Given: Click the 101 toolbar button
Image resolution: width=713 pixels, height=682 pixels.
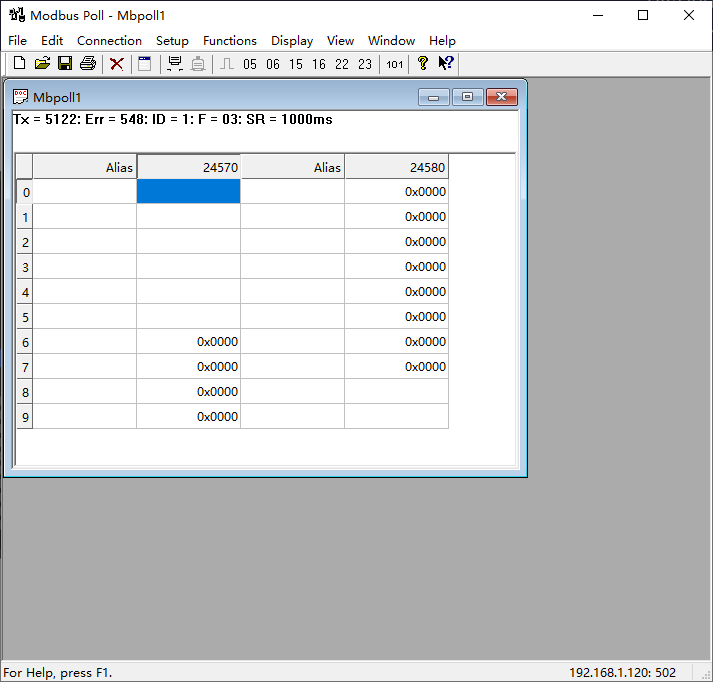Looking at the screenshot, I should [x=395, y=64].
